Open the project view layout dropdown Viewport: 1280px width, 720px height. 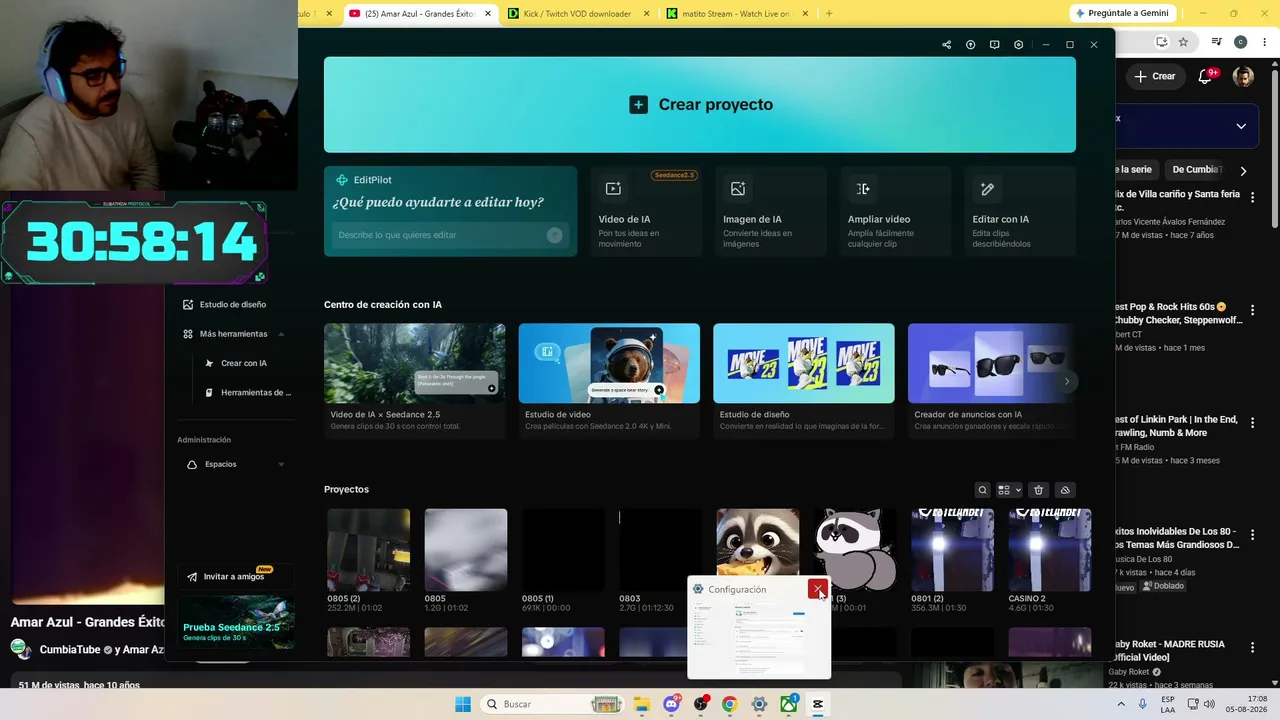[x=1009, y=490]
